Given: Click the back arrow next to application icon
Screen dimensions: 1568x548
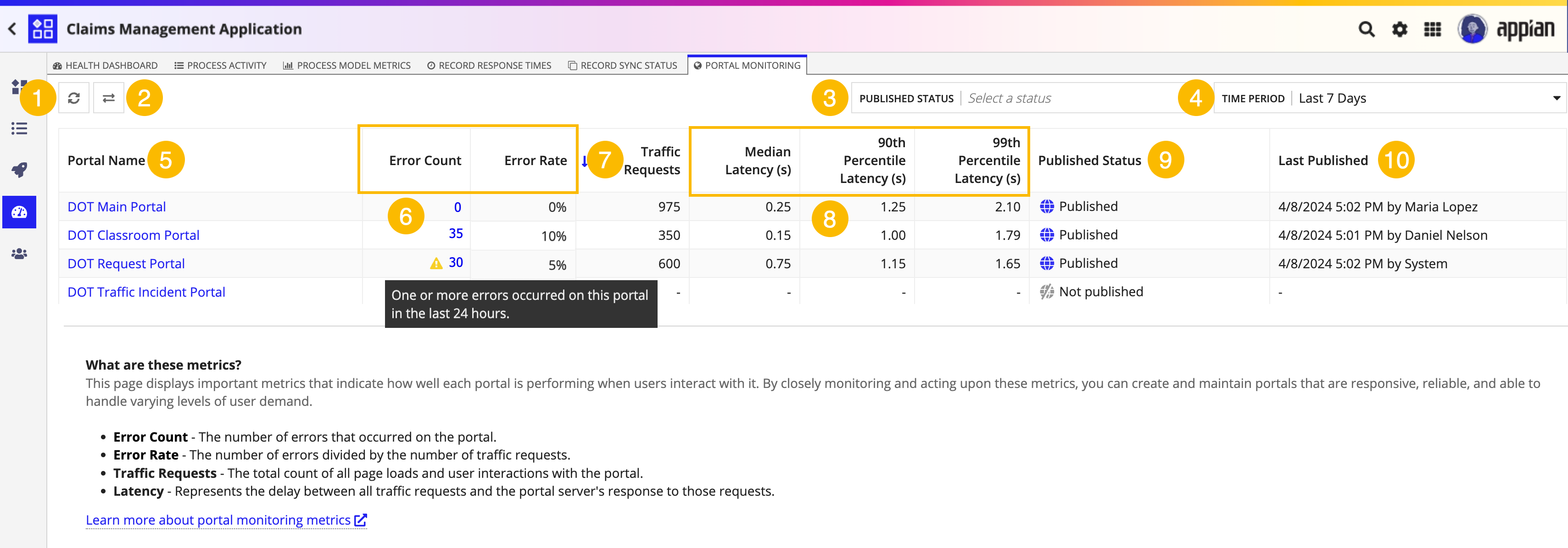Looking at the screenshot, I should [12, 28].
